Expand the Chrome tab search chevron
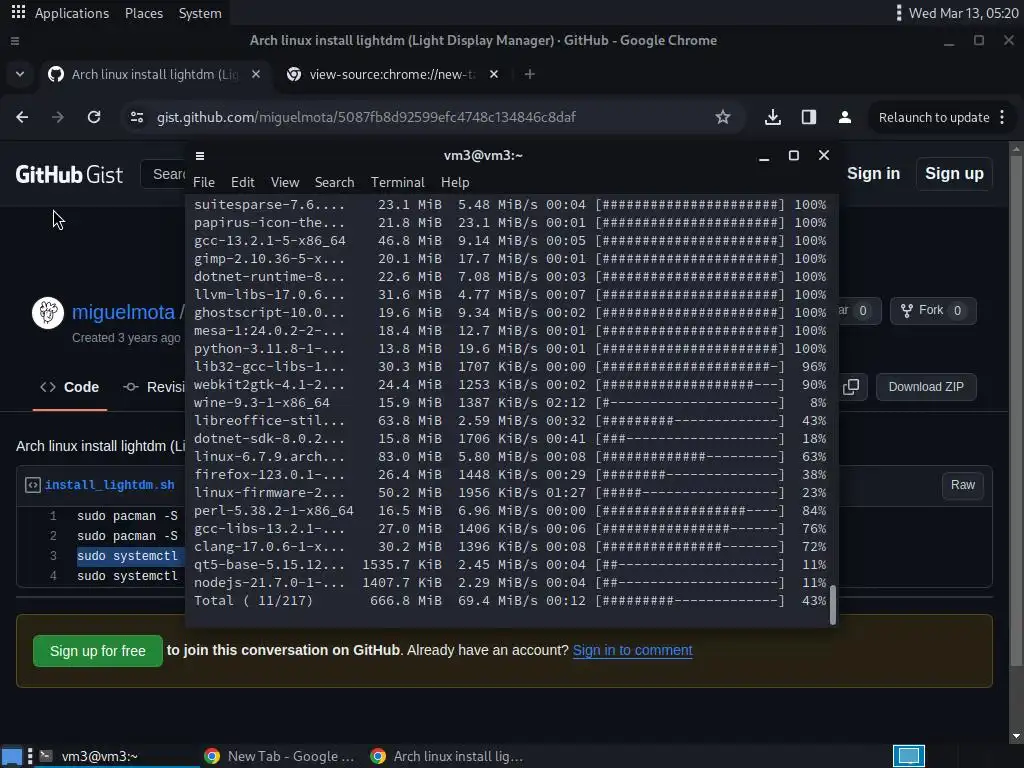The height and width of the screenshot is (768, 1024). tap(20, 74)
